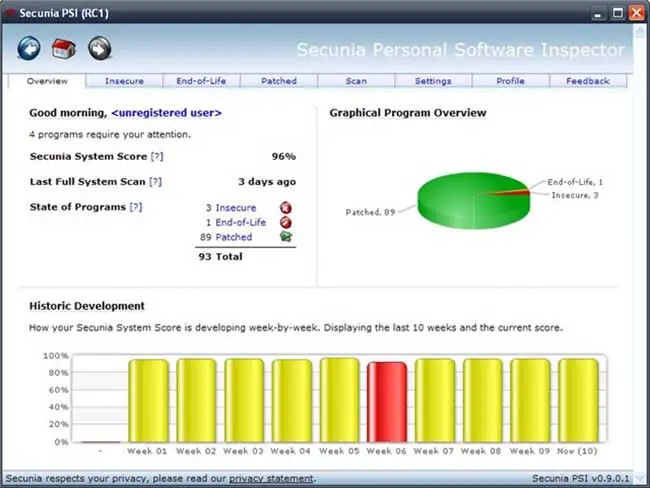Image resolution: width=650 pixels, height=488 pixels.
Task: Click the <unregistered user> link
Action: pyautogui.click(x=167, y=113)
